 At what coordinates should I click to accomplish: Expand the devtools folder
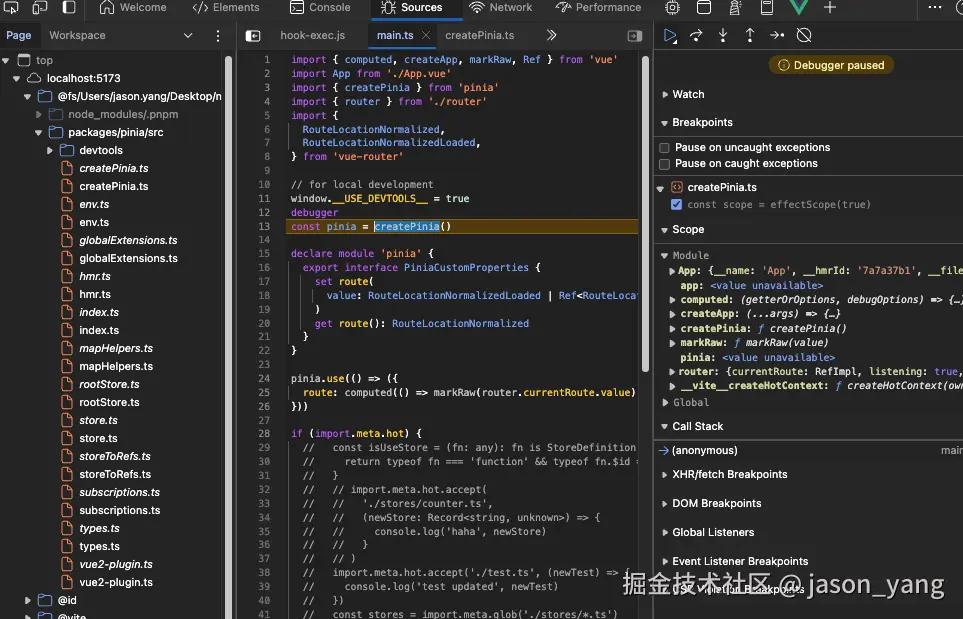50,150
